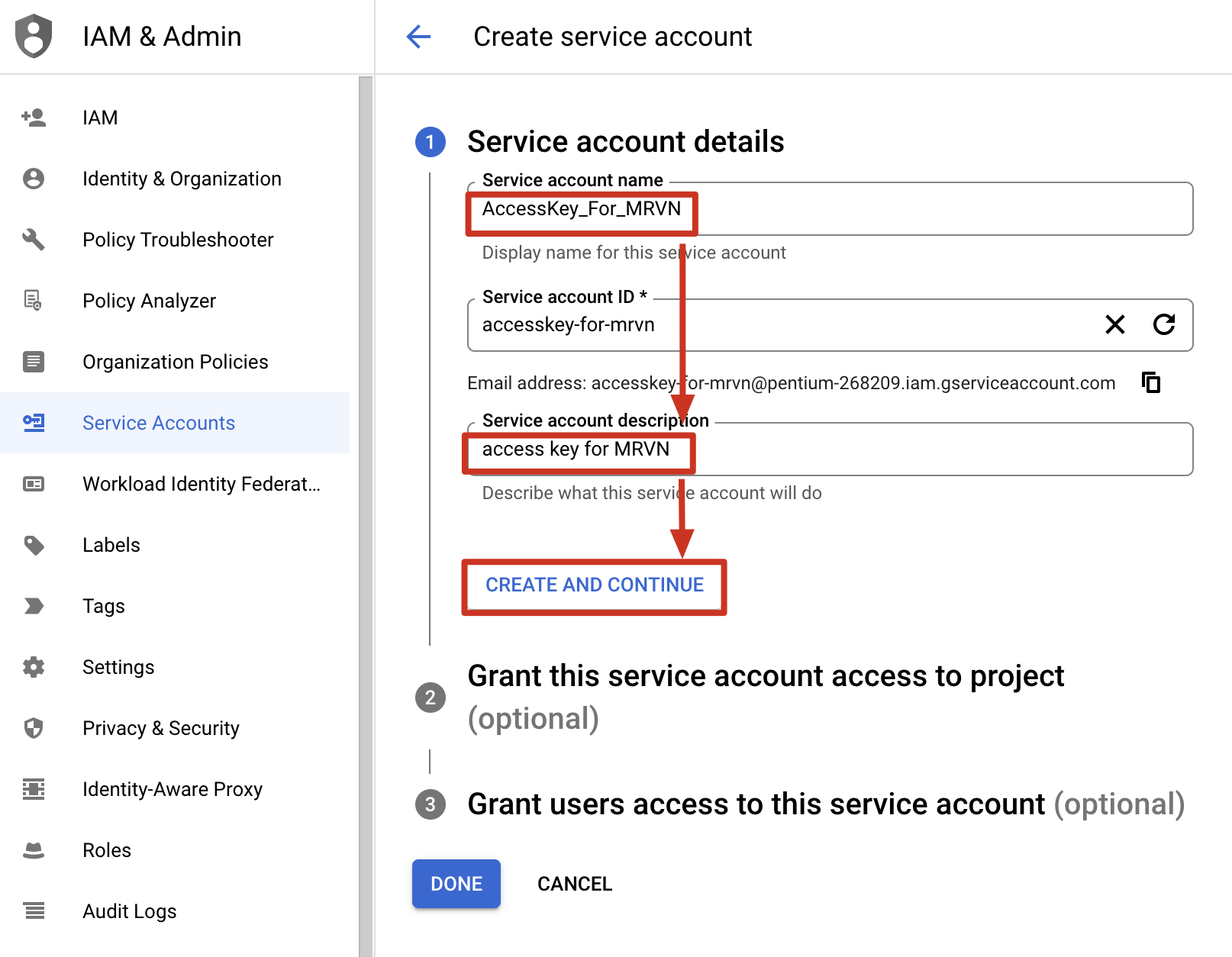This screenshot has height=957, width=1232.
Task: Focus the Service account name field
Action: [830, 208]
